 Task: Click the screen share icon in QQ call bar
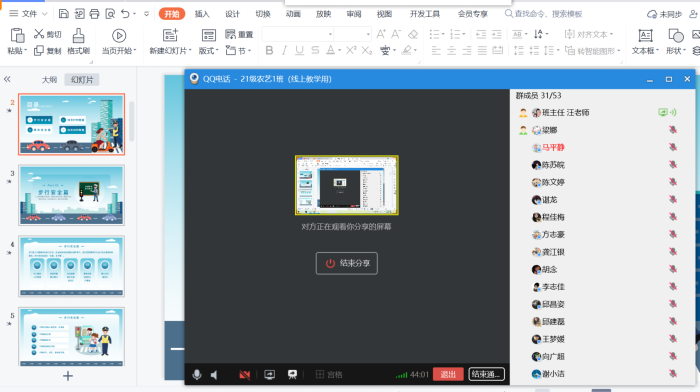(269, 375)
